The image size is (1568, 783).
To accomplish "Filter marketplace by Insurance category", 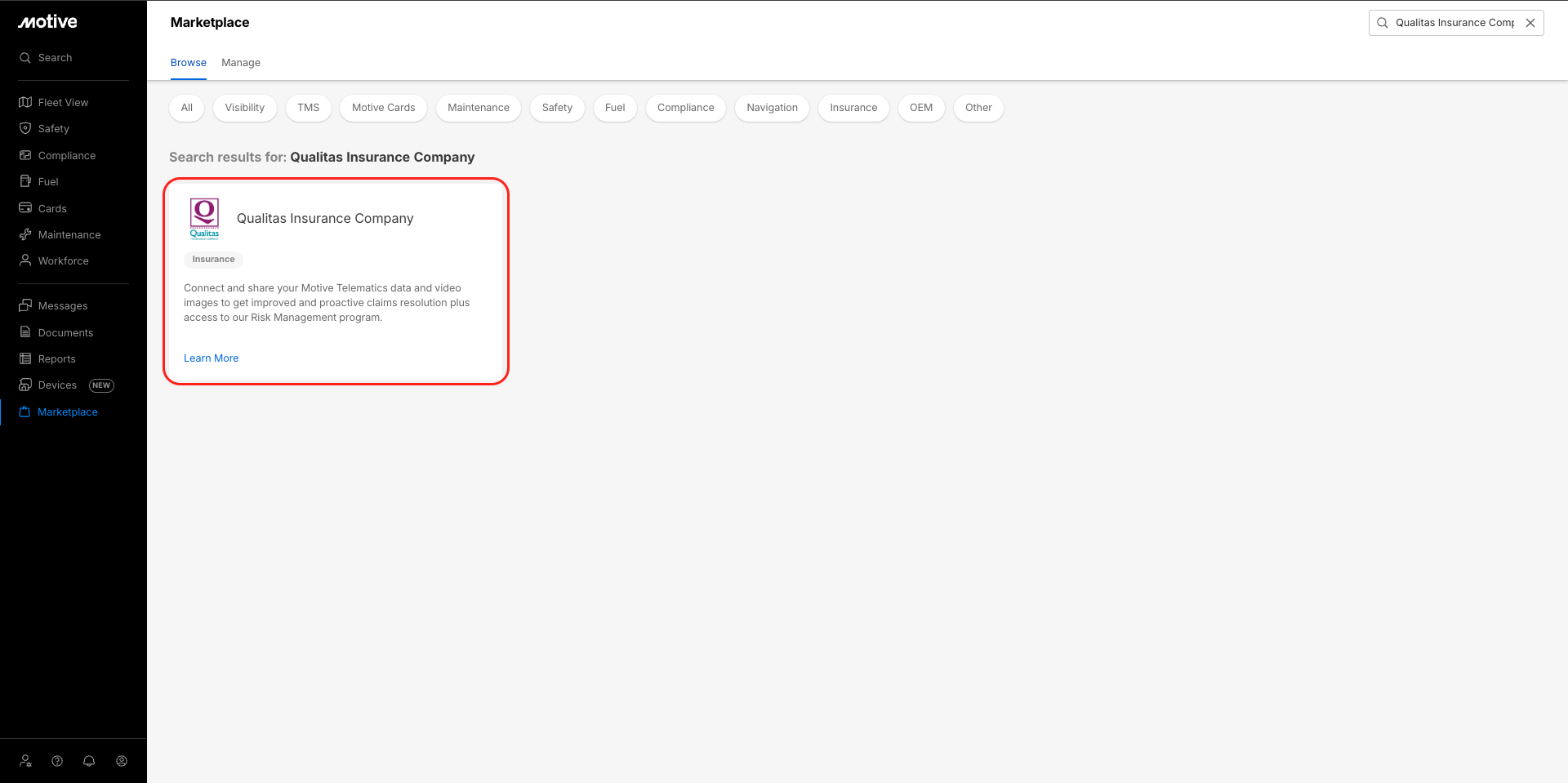I will tap(853, 108).
